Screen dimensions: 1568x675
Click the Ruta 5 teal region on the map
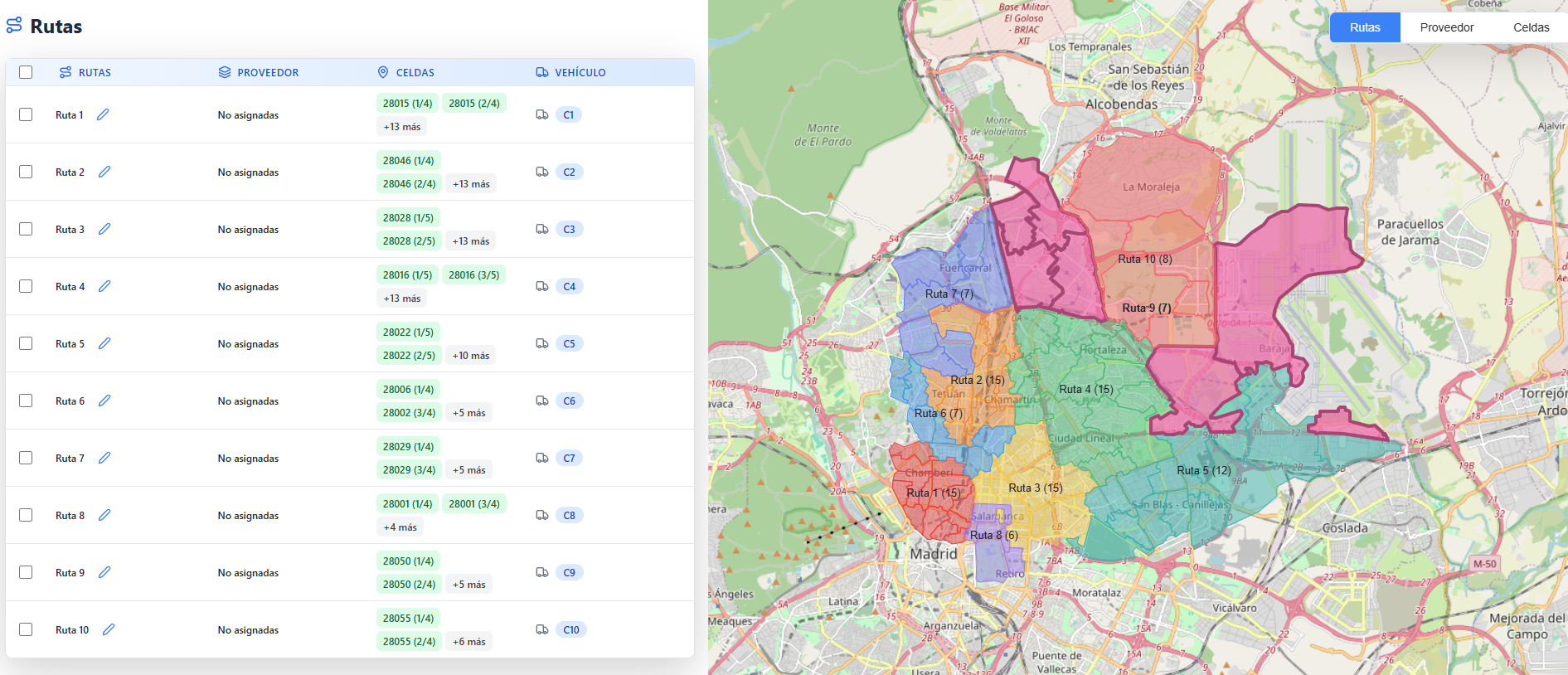[1202, 470]
